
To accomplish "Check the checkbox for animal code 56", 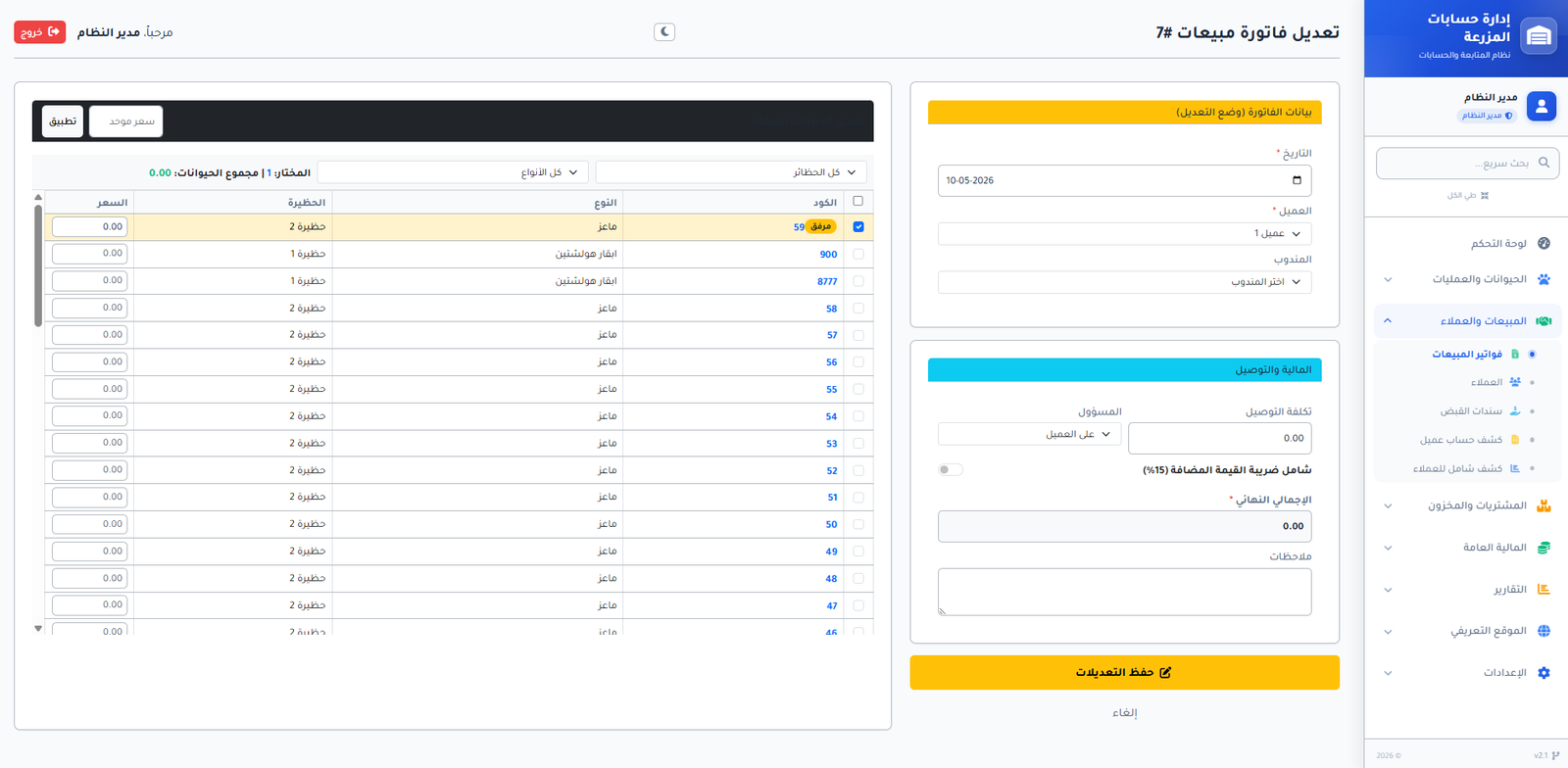I will [858, 361].
